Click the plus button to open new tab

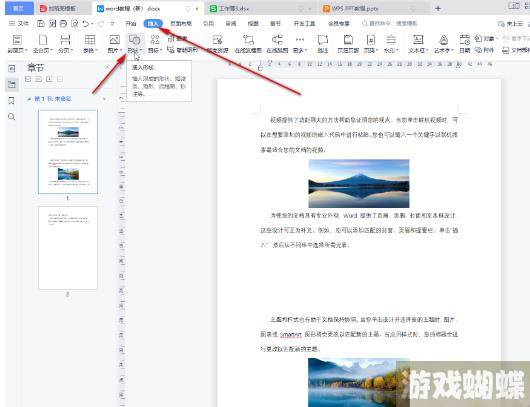[x=438, y=8]
